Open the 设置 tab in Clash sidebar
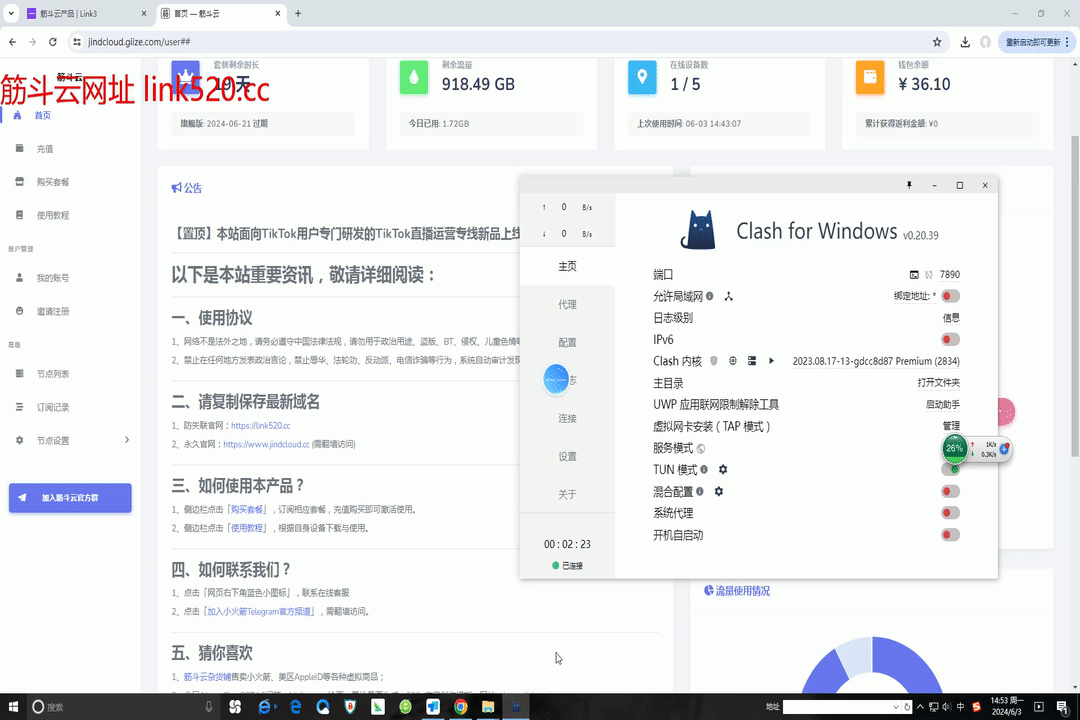The height and width of the screenshot is (720, 1080). coord(567,456)
